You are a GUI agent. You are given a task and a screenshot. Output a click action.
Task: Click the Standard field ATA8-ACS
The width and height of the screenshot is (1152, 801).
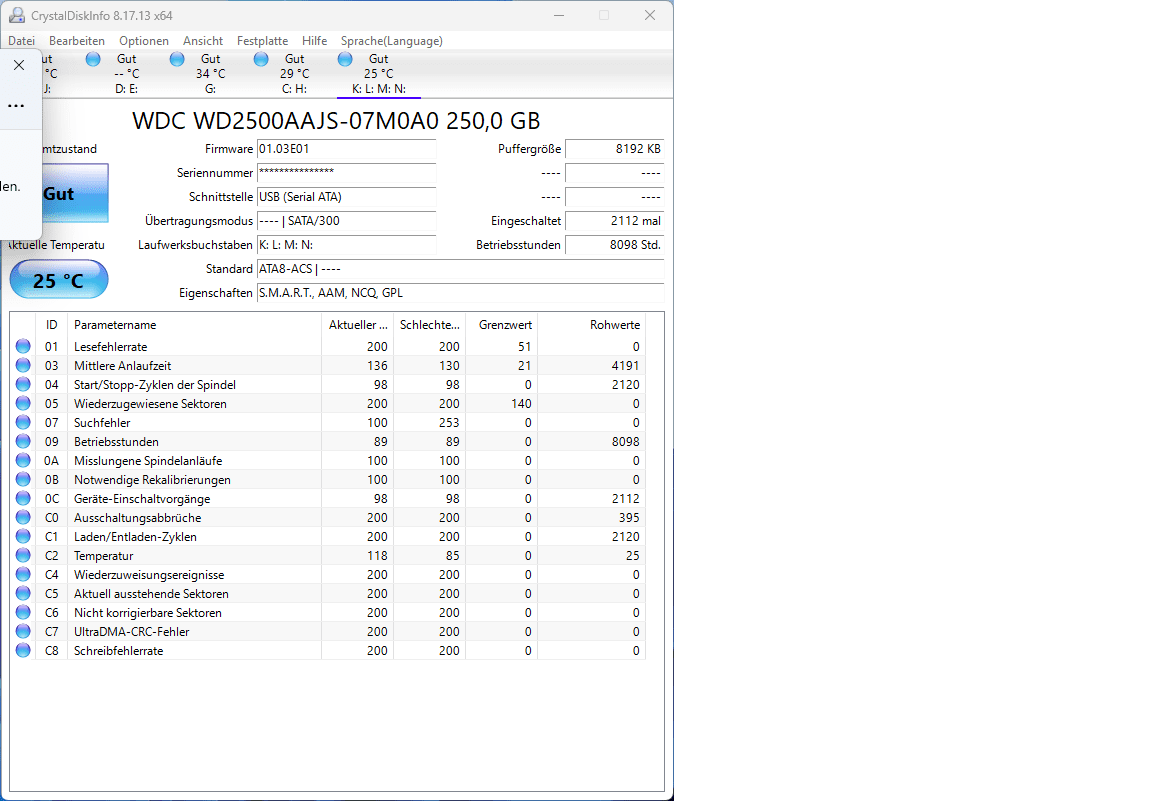(460, 269)
